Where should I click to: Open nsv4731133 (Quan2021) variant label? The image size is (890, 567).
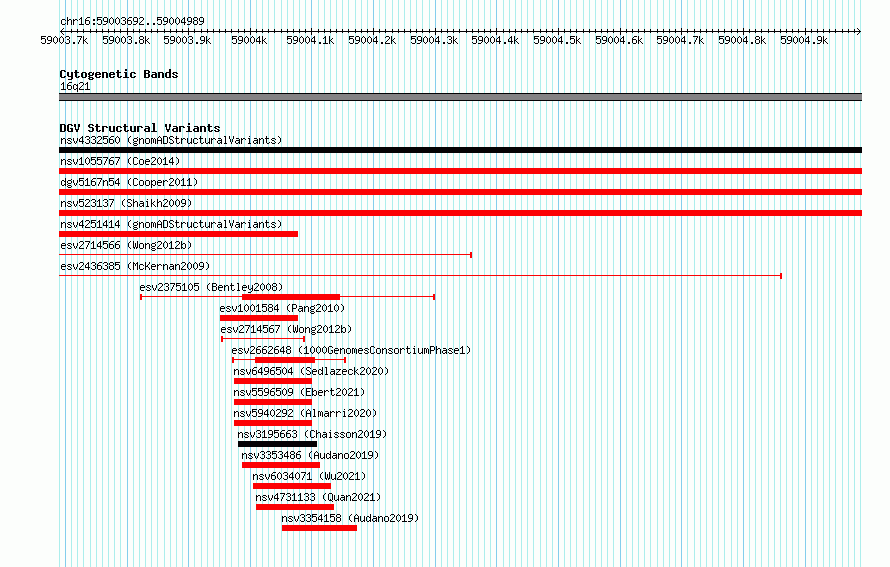click(318, 497)
